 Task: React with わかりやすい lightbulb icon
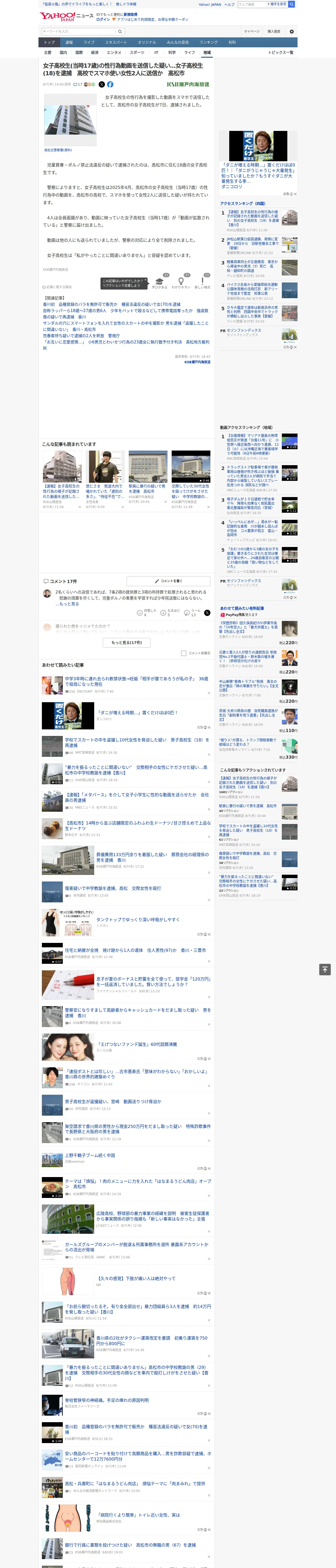point(181,281)
